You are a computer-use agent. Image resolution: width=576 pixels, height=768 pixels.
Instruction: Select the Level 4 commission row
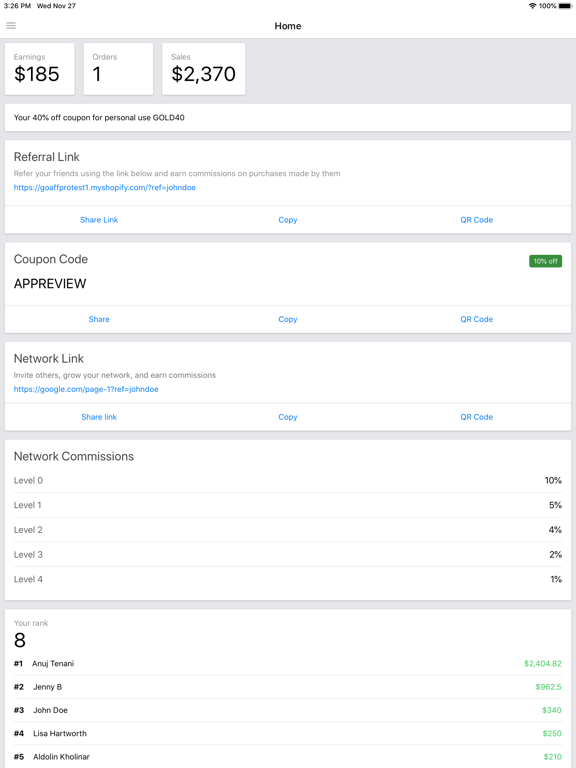click(x=288, y=579)
